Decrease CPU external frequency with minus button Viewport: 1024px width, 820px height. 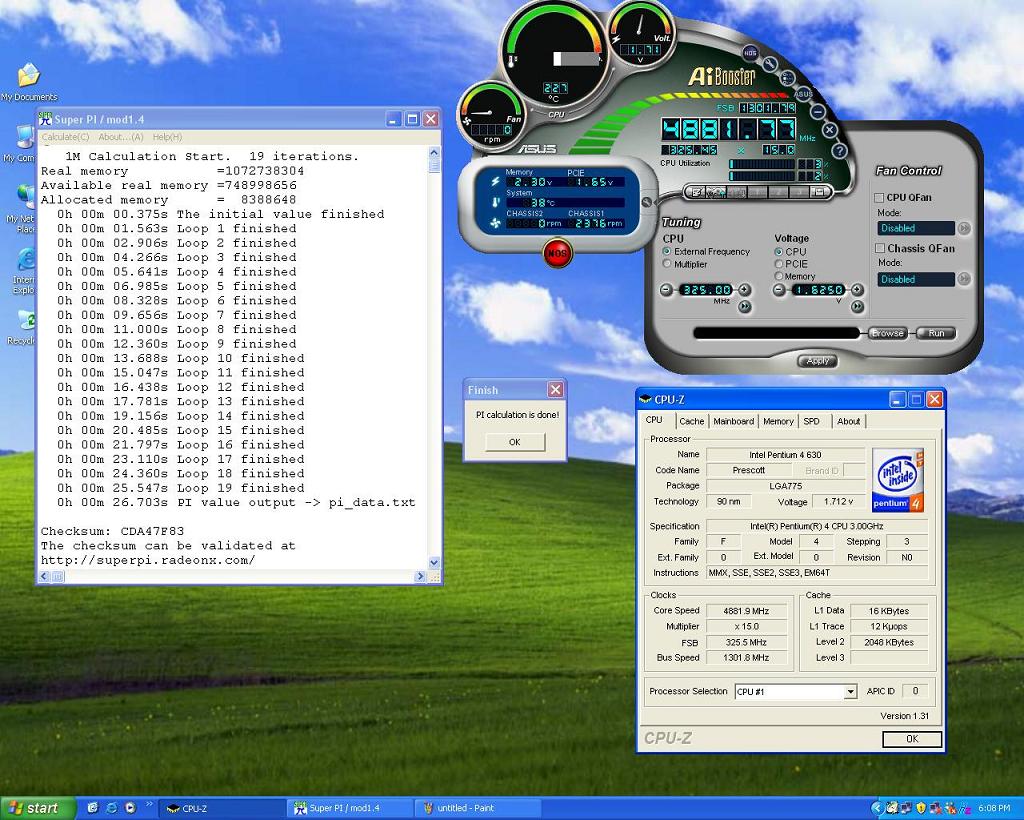click(665, 290)
